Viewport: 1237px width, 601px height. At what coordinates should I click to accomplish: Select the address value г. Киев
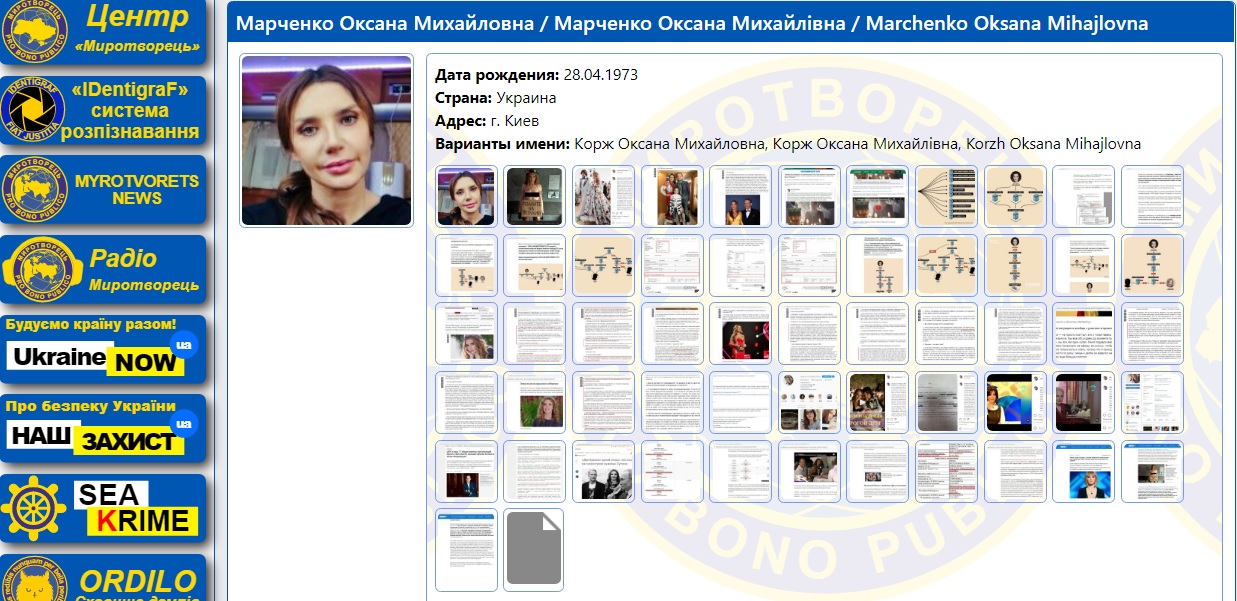[514, 121]
